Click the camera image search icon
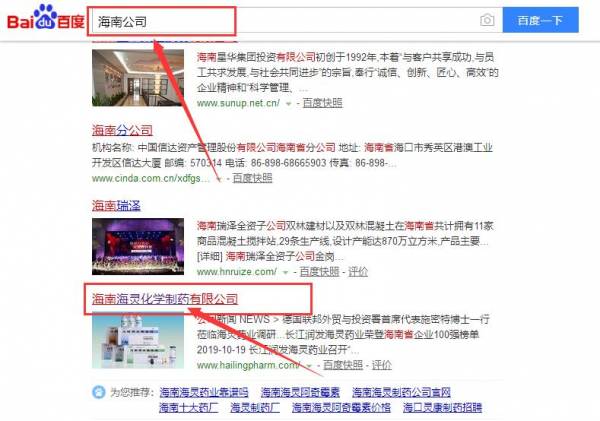Image resolution: width=600 pixels, height=421 pixels. [486, 21]
